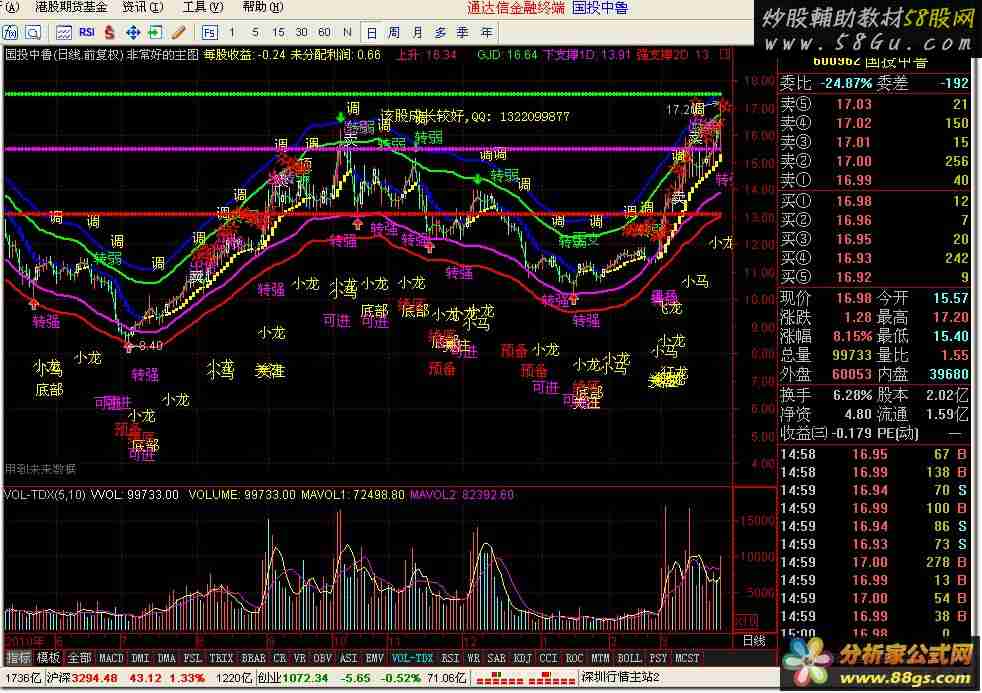Select MCST indicator tab
This screenshot has height=693, width=982.
pyautogui.click(x=687, y=658)
